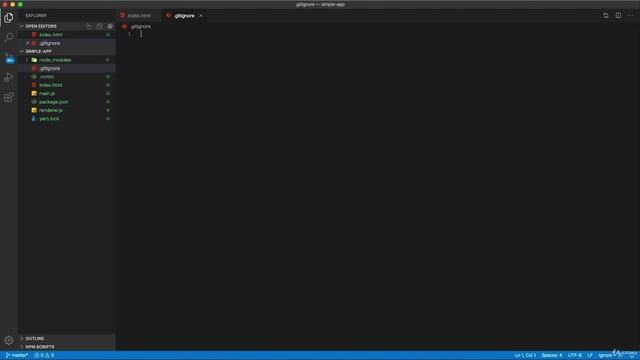This screenshot has width=640, height=360.
Task: Open the Manage gear menu
Action: coord(9,340)
